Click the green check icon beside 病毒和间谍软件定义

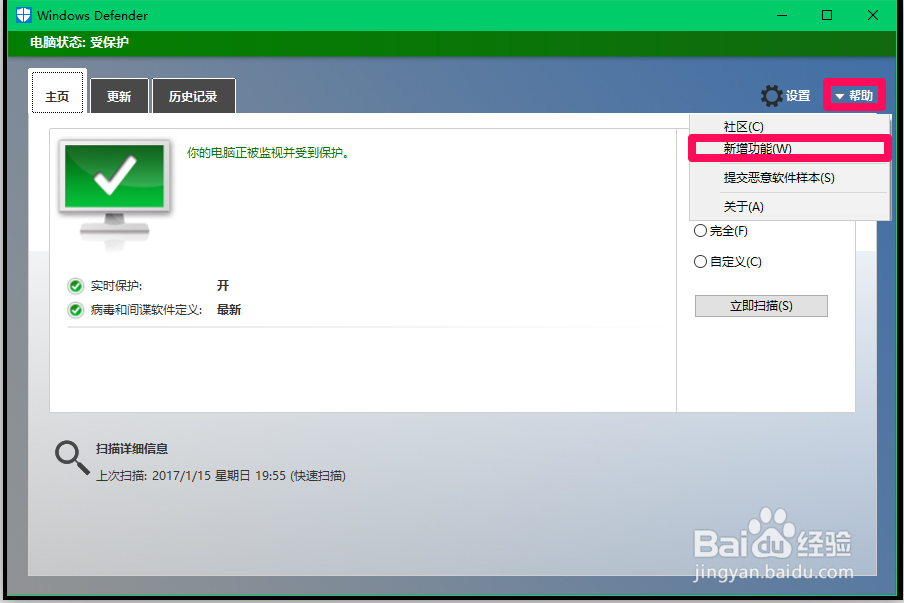(76, 310)
